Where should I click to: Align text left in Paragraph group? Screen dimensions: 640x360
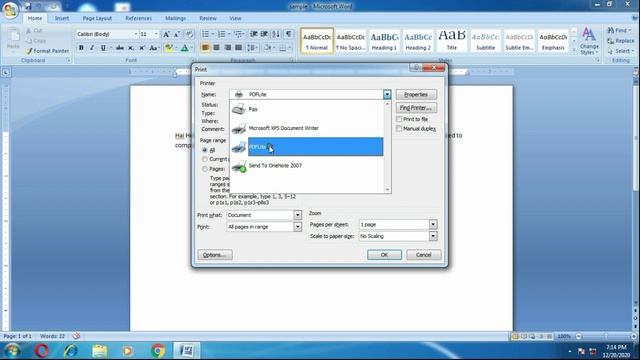[205, 48]
